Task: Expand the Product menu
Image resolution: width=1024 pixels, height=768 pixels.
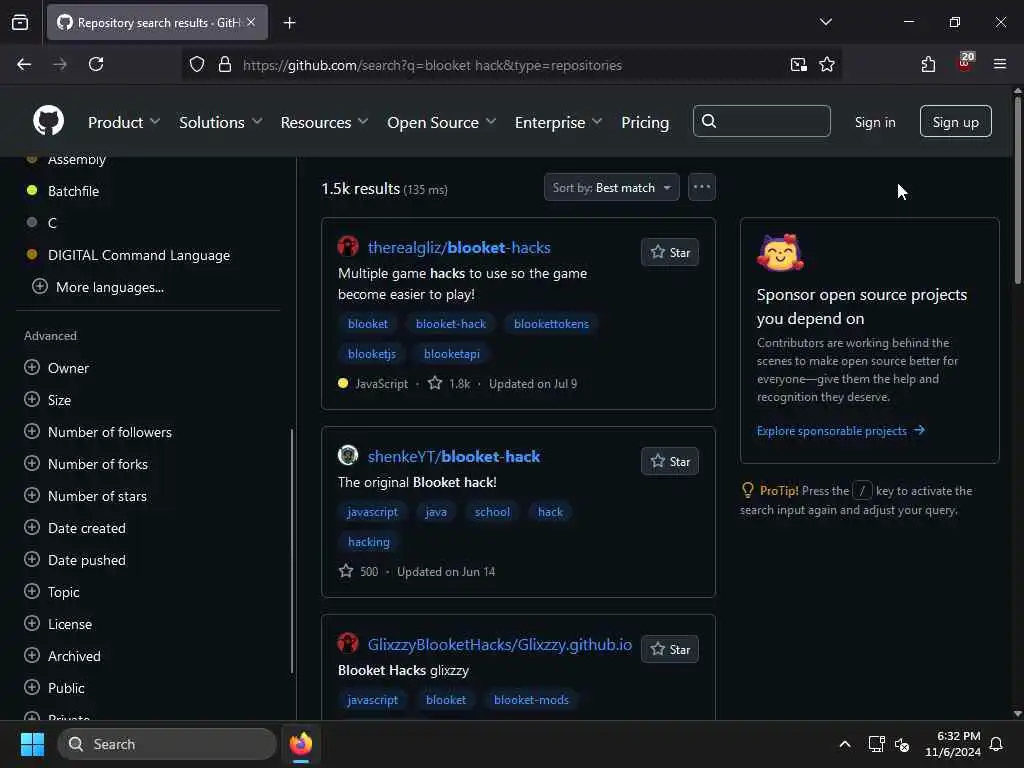Action: coord(123,122)
